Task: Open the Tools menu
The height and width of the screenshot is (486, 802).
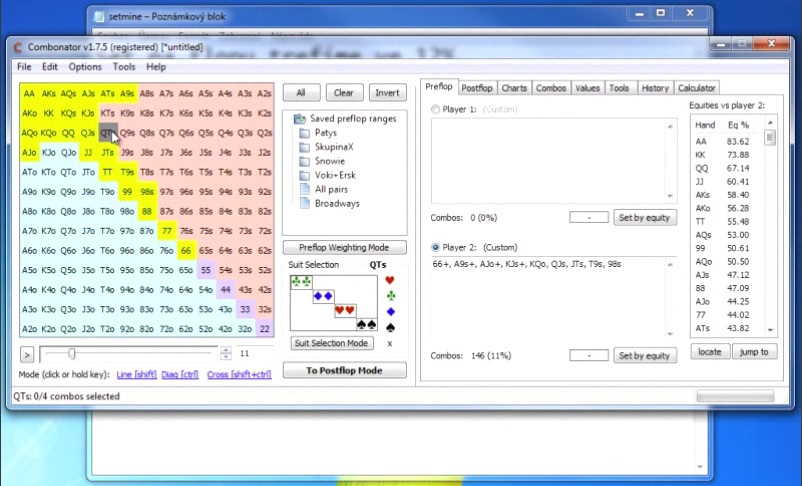Action: tap(124, 67)
